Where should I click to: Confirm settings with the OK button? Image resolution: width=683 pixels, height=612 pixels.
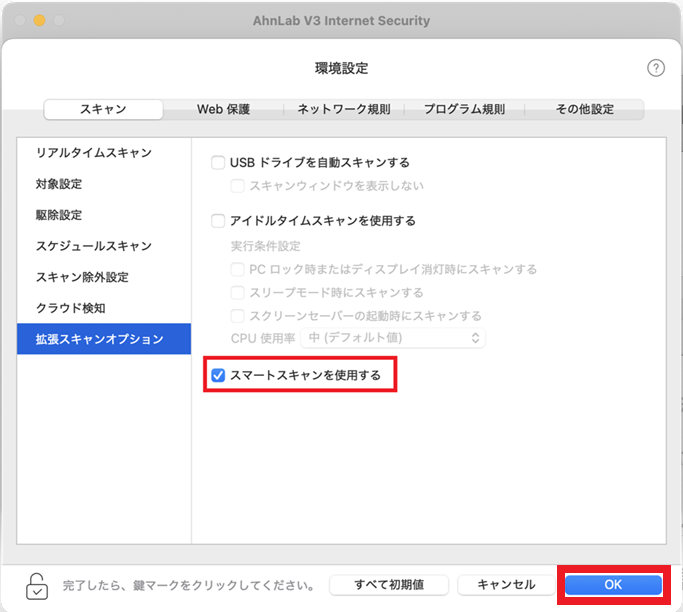click(x=613, y=585)
